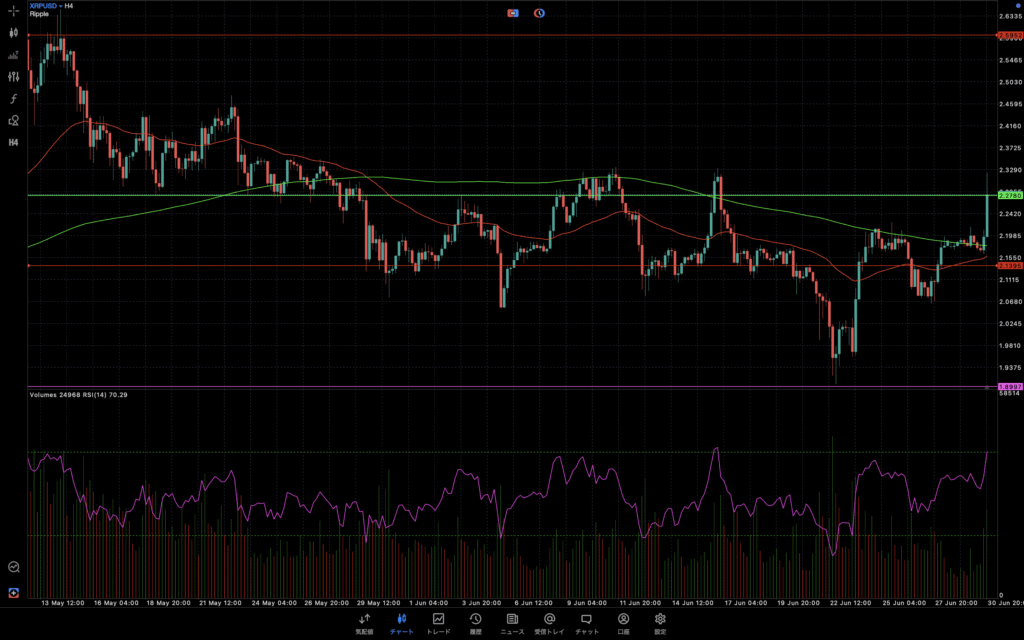Select the purple 1.8997 level label
This screenshot has height=640, width=1024.
pos(1010,387)
